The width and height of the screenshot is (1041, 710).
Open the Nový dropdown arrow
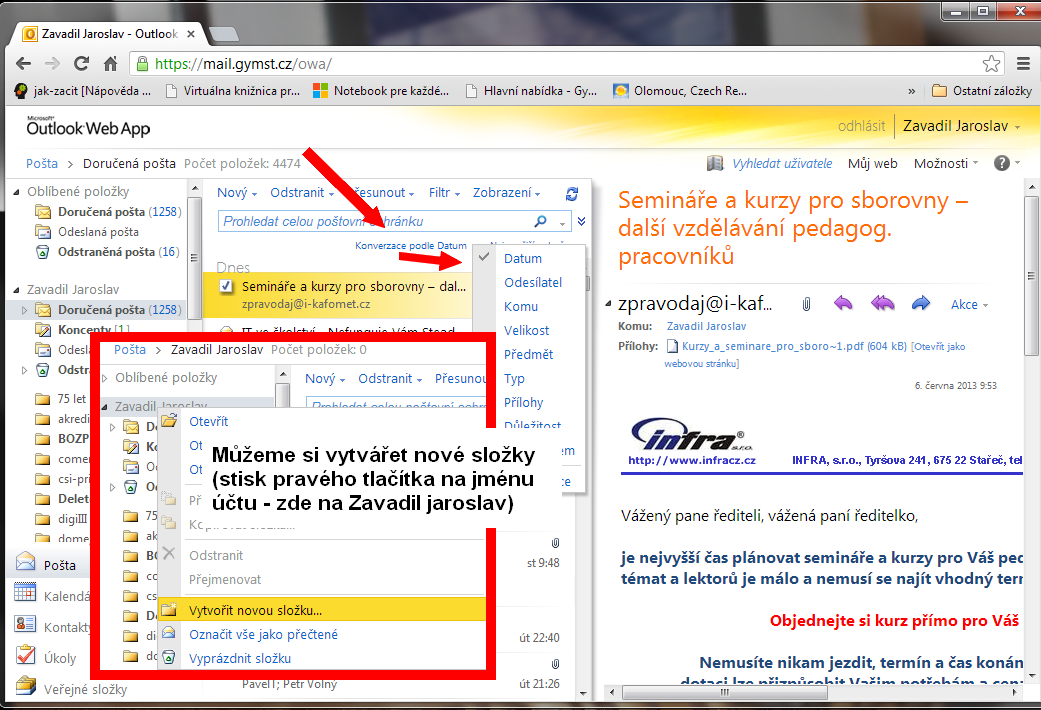(254, 194)
